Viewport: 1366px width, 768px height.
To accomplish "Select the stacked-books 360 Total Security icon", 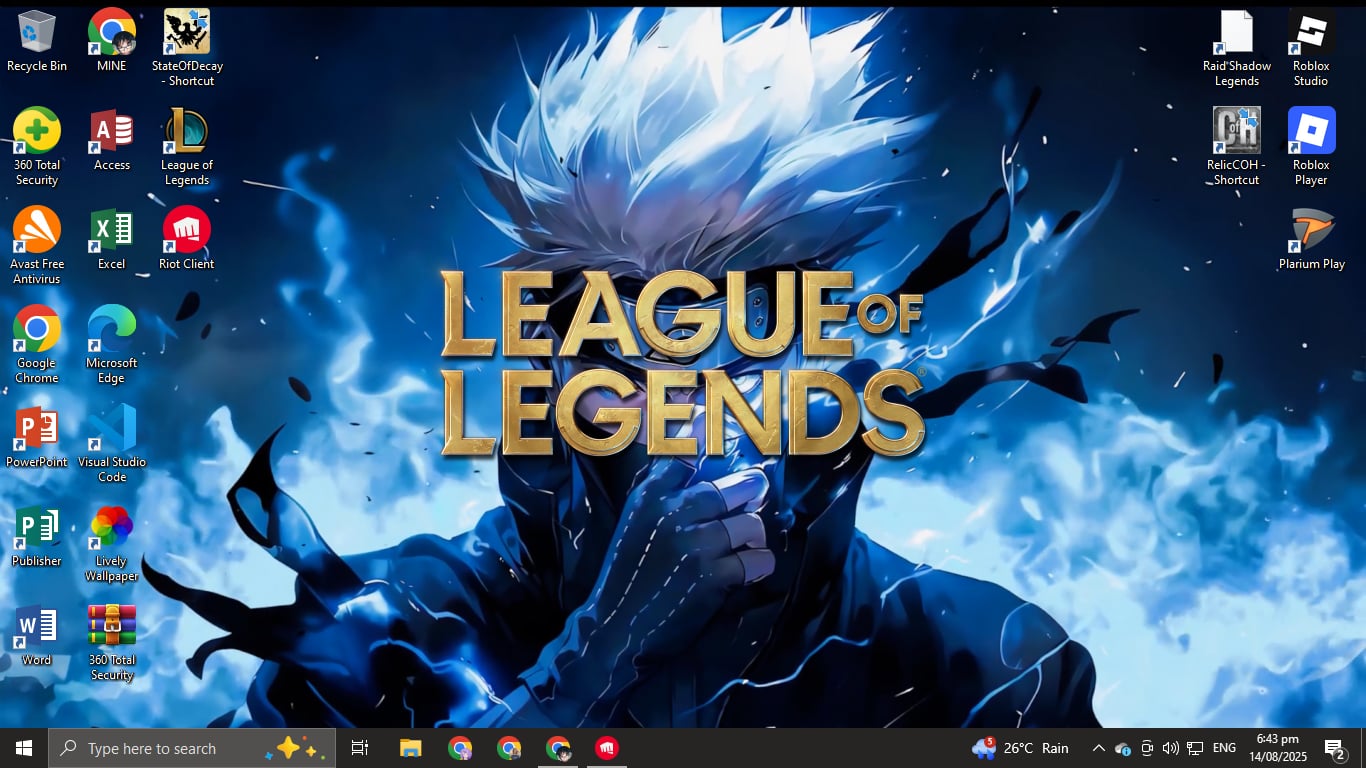I will pyautogui.click(x=112, y=642).
